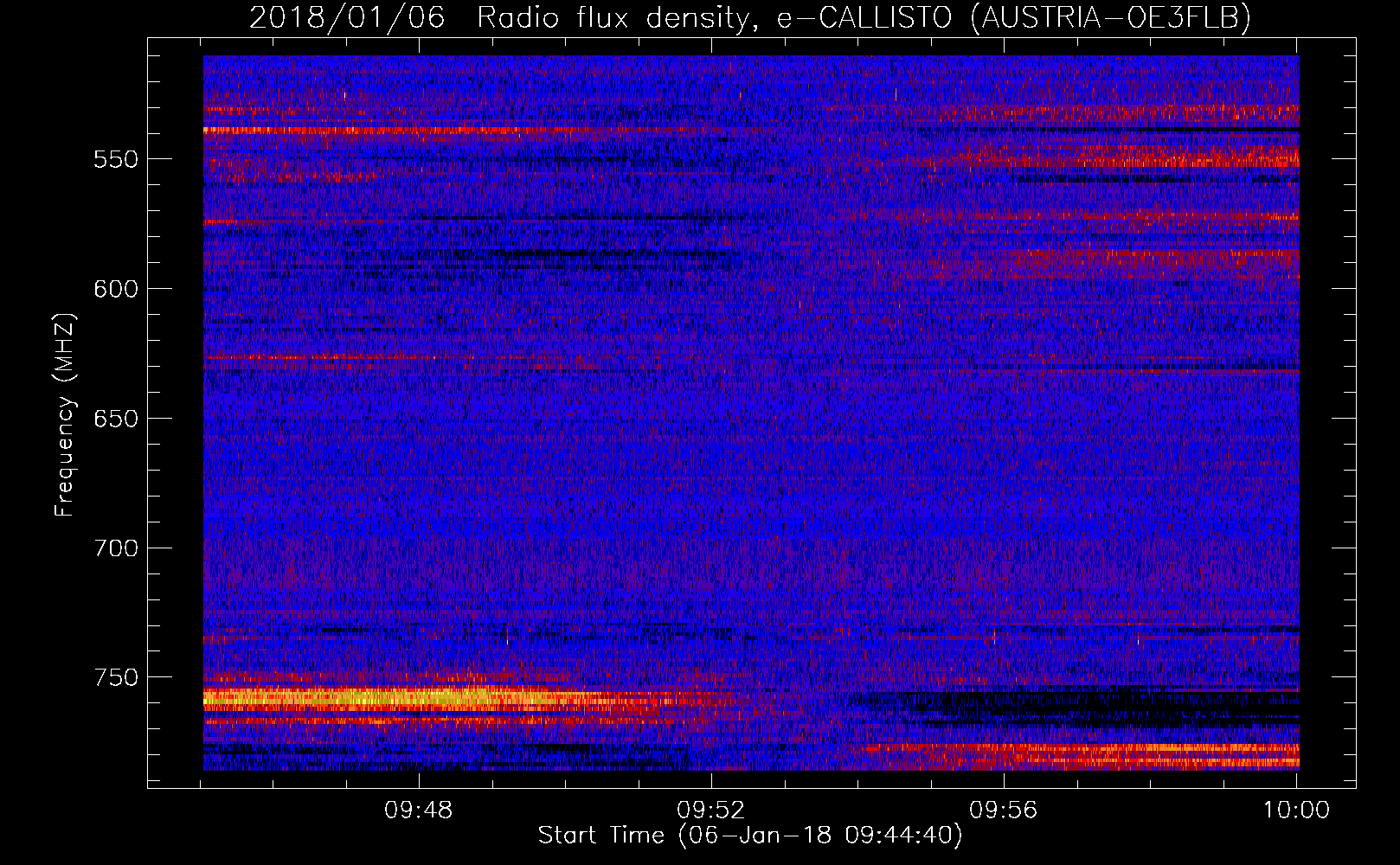Select the 600 frequency tick label
The image size is (1400, 865).
(116, 290)
